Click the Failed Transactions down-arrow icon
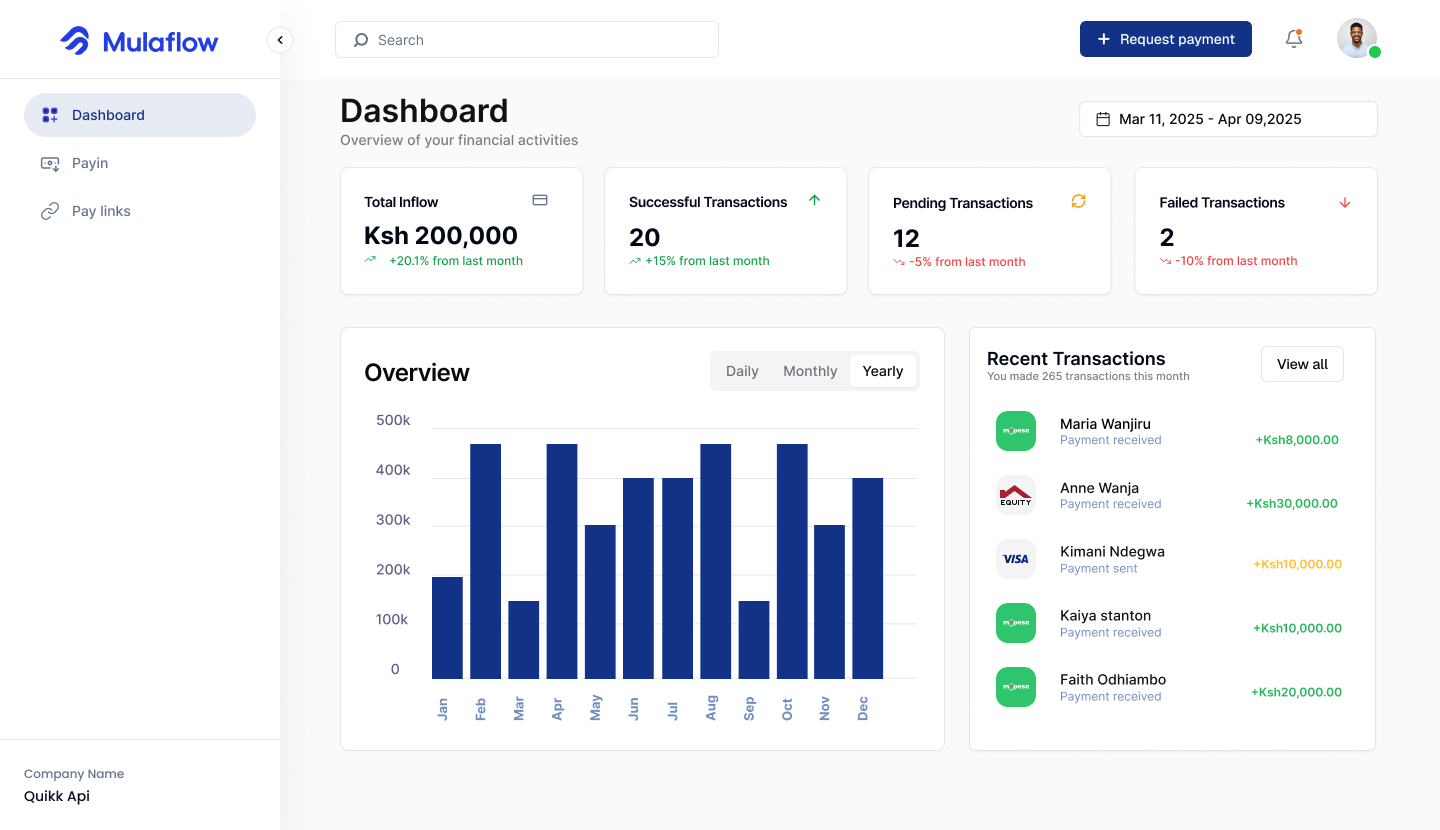The height and width of the screenshot is (830, 1440). click(1345, 201)
